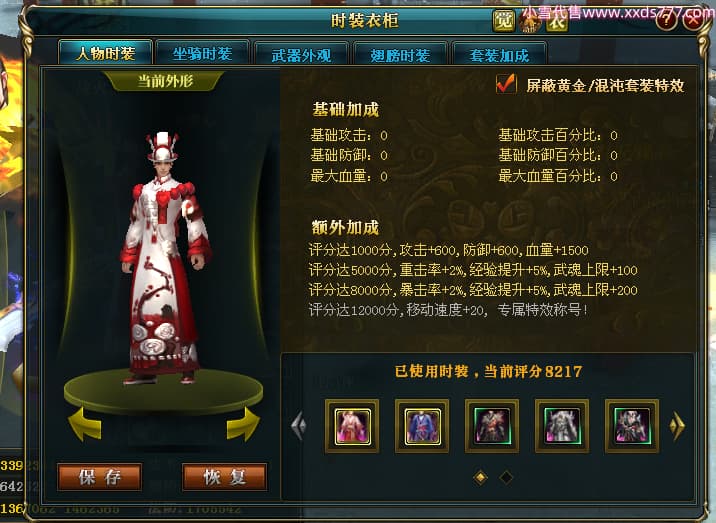The image size is (716, 523).
Task: Select the blue robe costume icon
Action: (422, 426)
